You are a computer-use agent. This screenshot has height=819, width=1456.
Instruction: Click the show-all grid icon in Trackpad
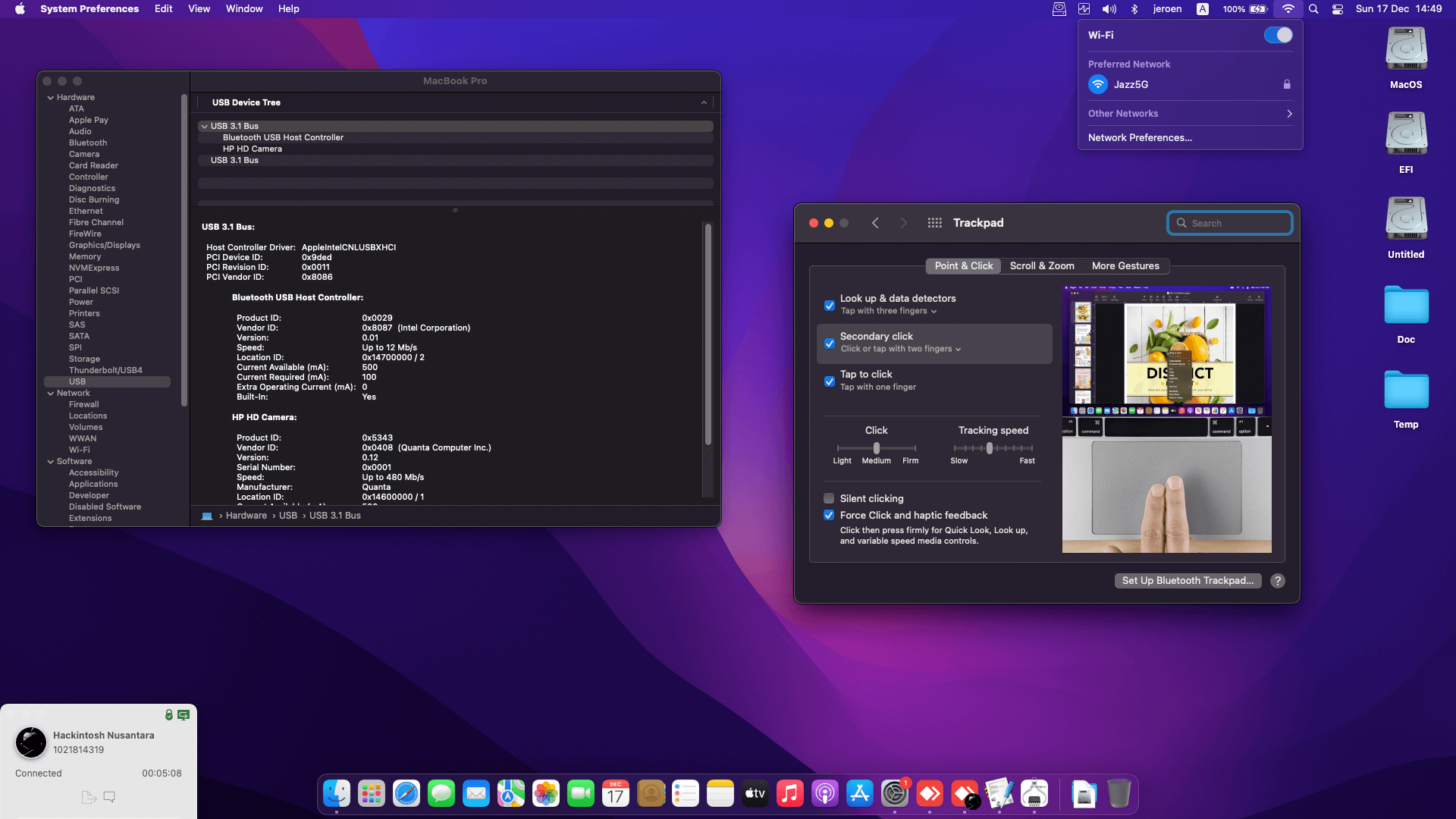point(934,223)
